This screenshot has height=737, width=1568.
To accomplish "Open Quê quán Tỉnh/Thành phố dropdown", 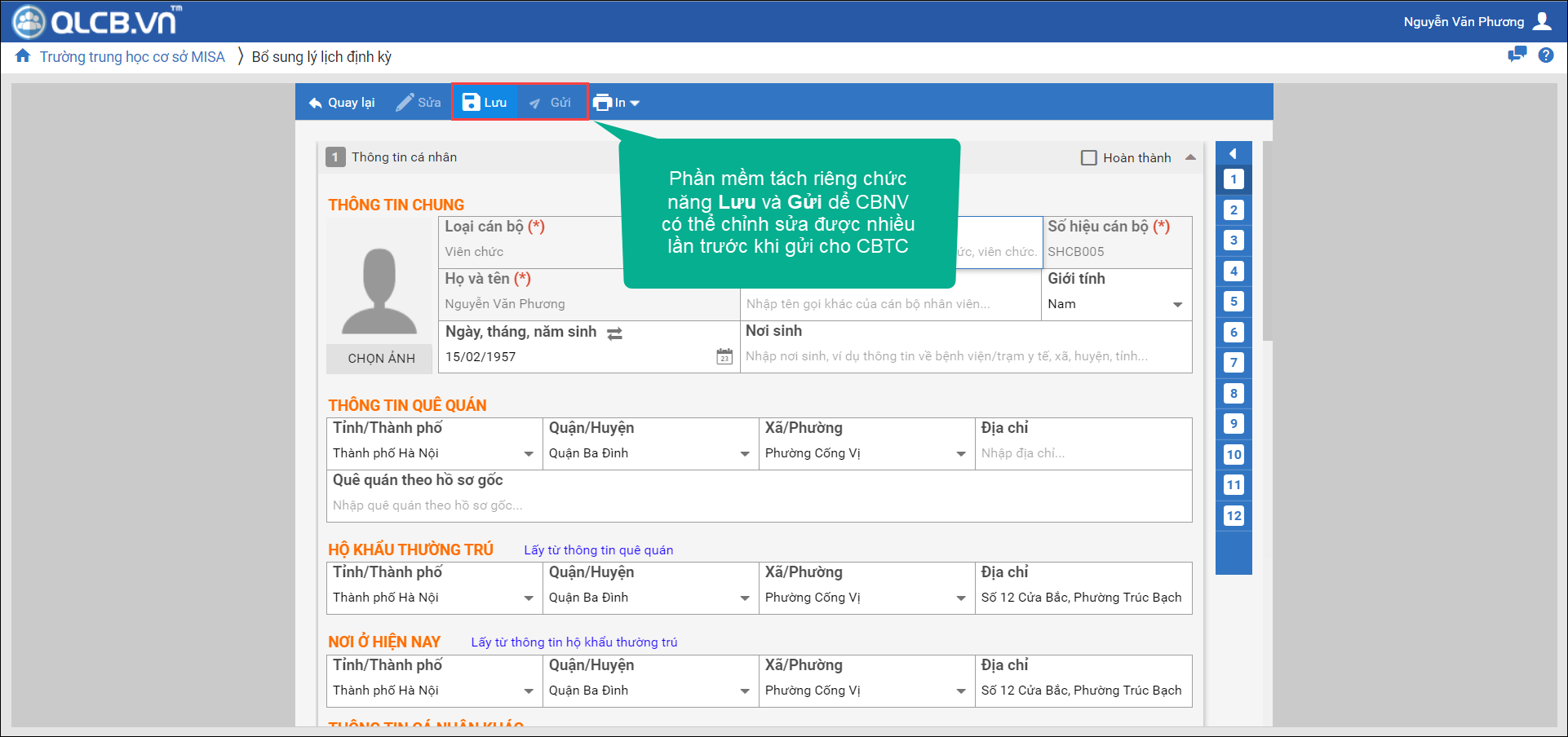I will [528, 454].
